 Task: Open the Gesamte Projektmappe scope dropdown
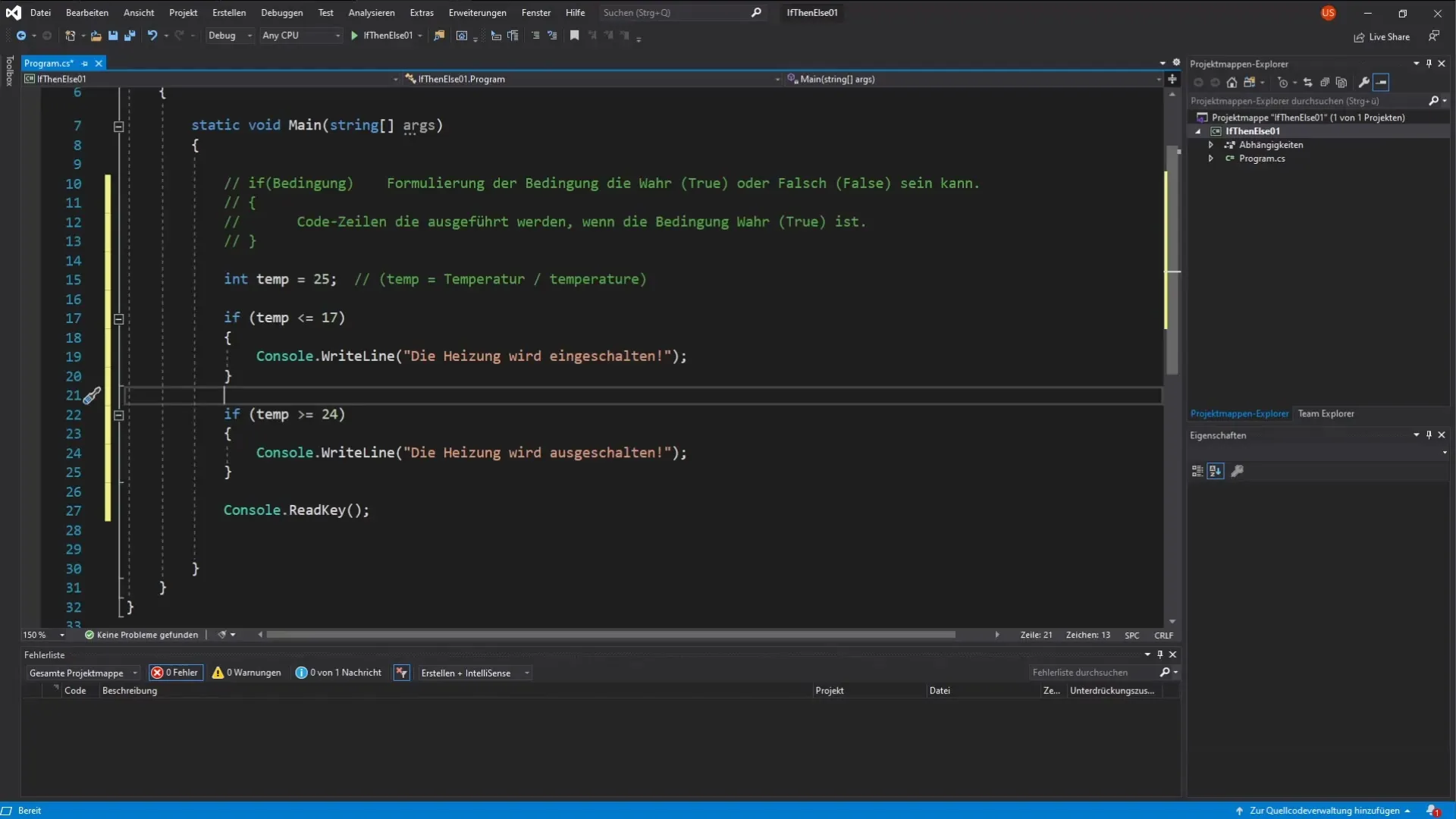click(83, 673)
